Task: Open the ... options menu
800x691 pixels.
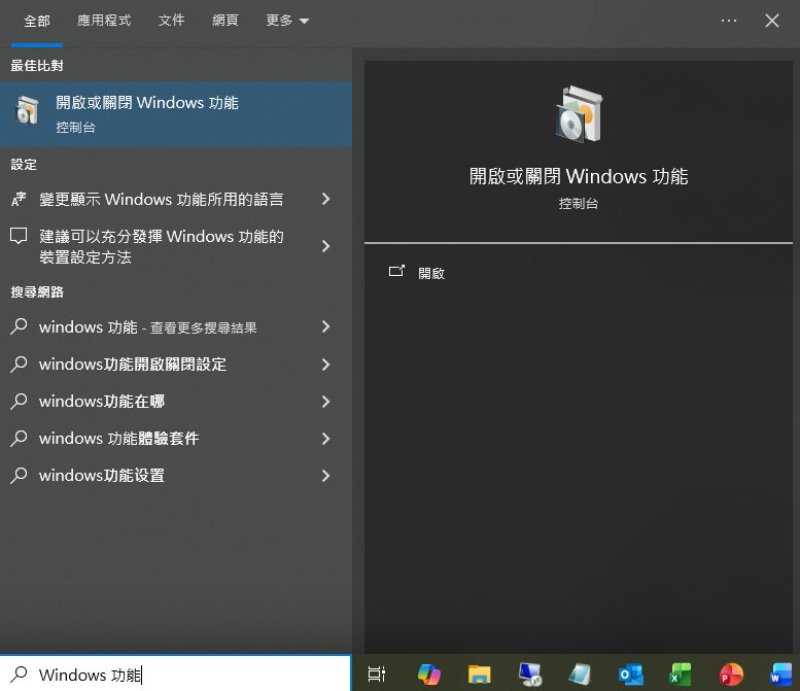Action: (x=729, y=21)
